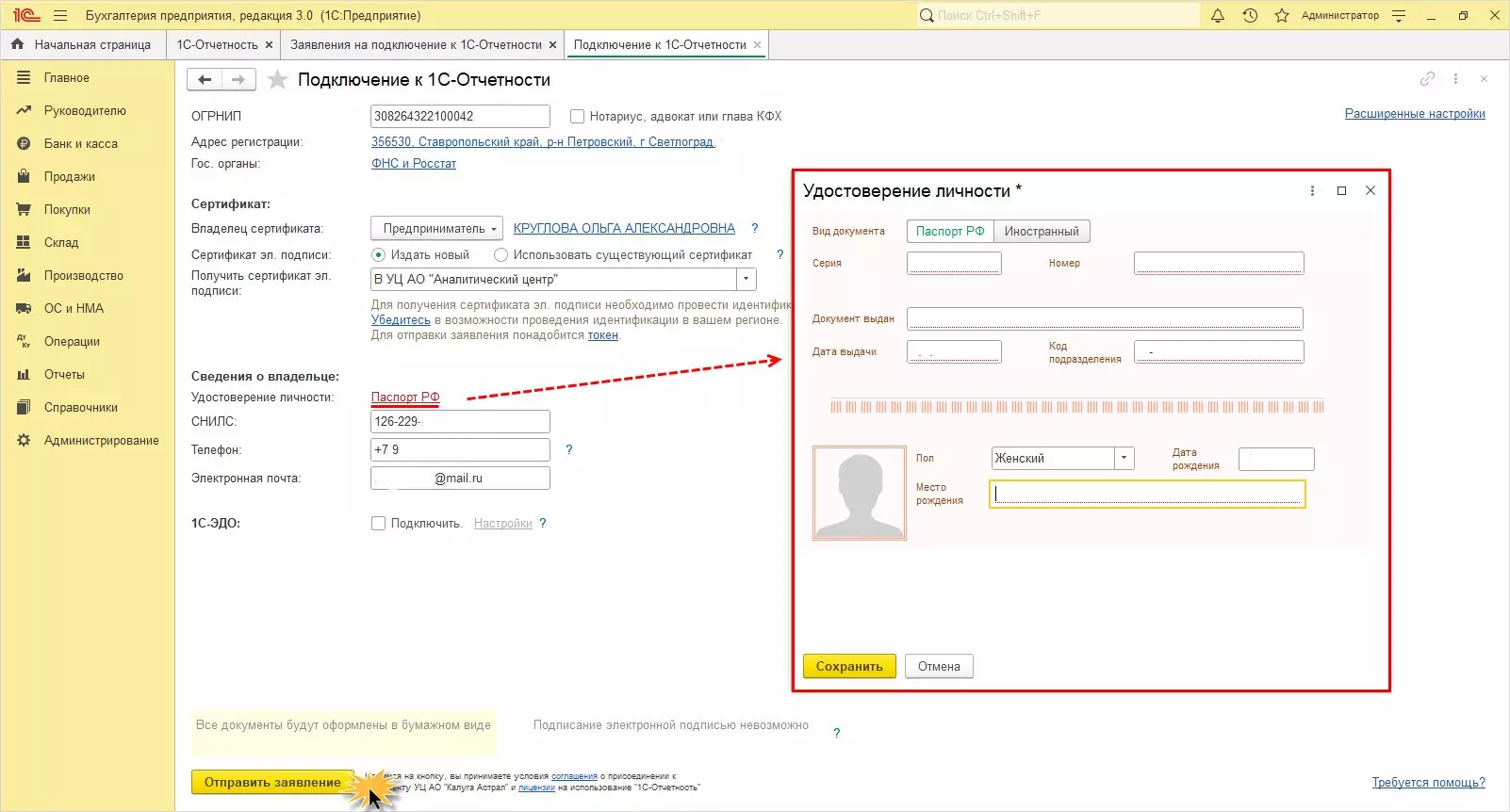Screen dimensions: 1510x812
Task: Click help question mark near signing notice
Action: click(x=836, y=732)
